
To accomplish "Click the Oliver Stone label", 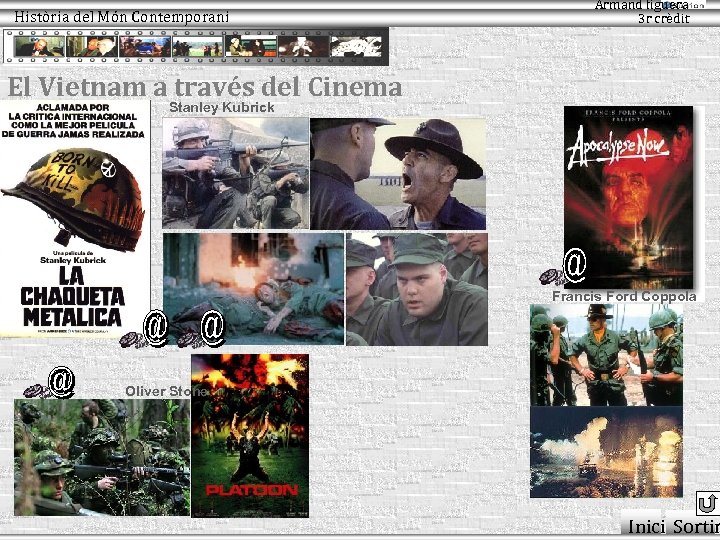I will [166, 391].
